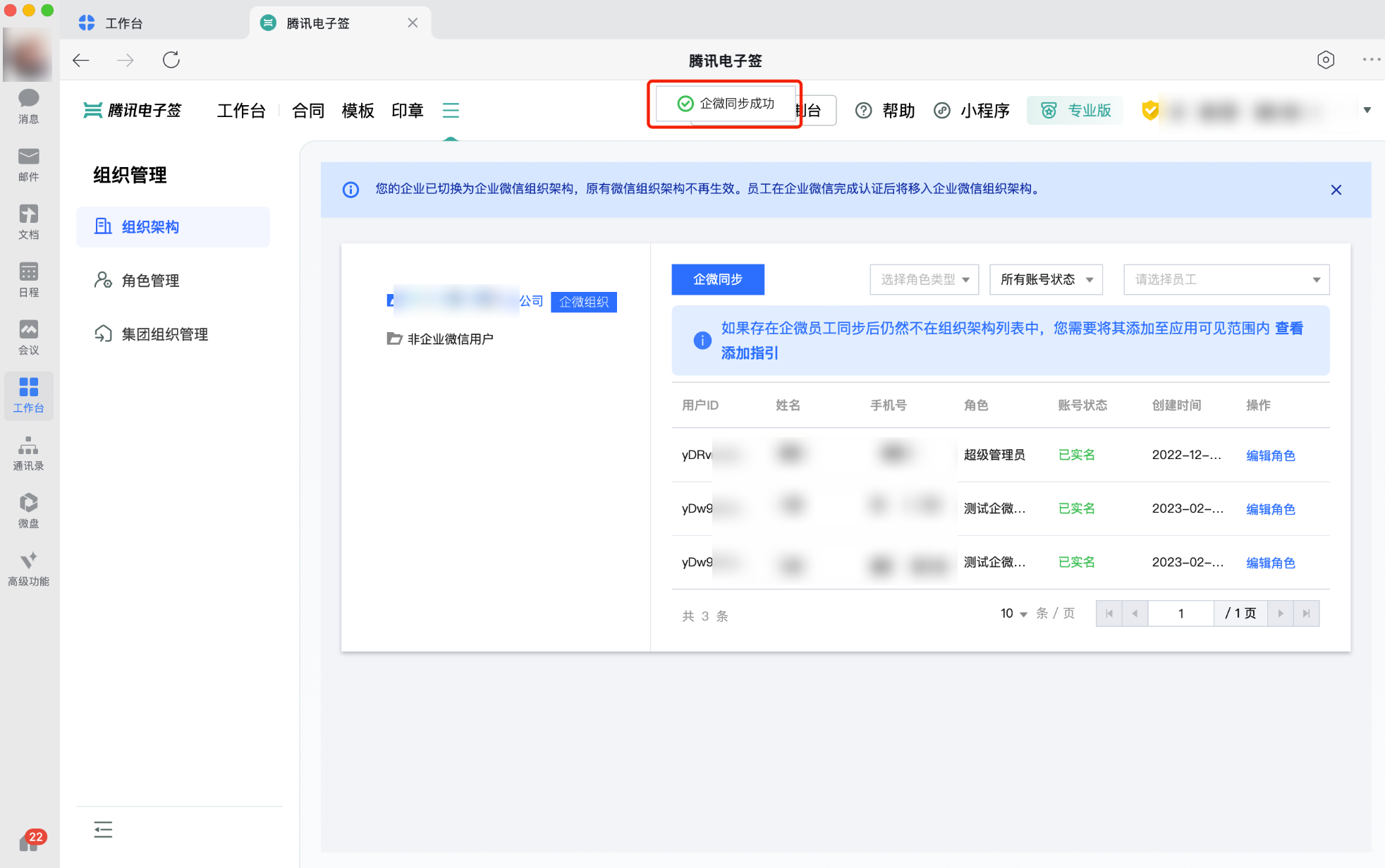Click the notification icon with badge 22
Screen dimensions: 1385x868
tap(31, 840)
